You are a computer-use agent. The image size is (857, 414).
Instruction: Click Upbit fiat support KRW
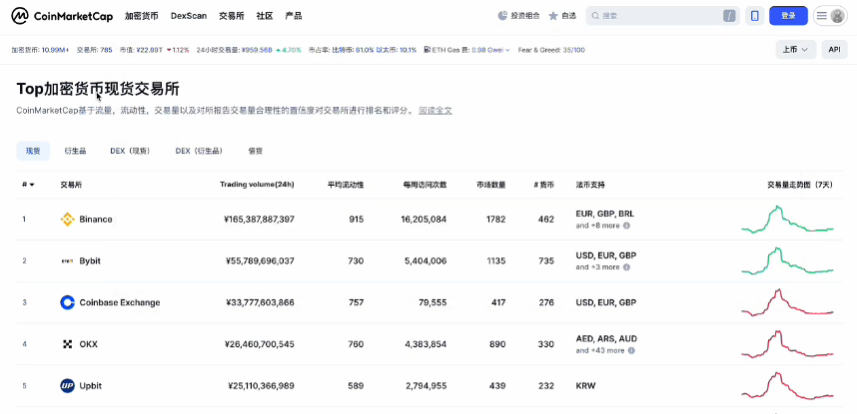[x=585, y=386]
